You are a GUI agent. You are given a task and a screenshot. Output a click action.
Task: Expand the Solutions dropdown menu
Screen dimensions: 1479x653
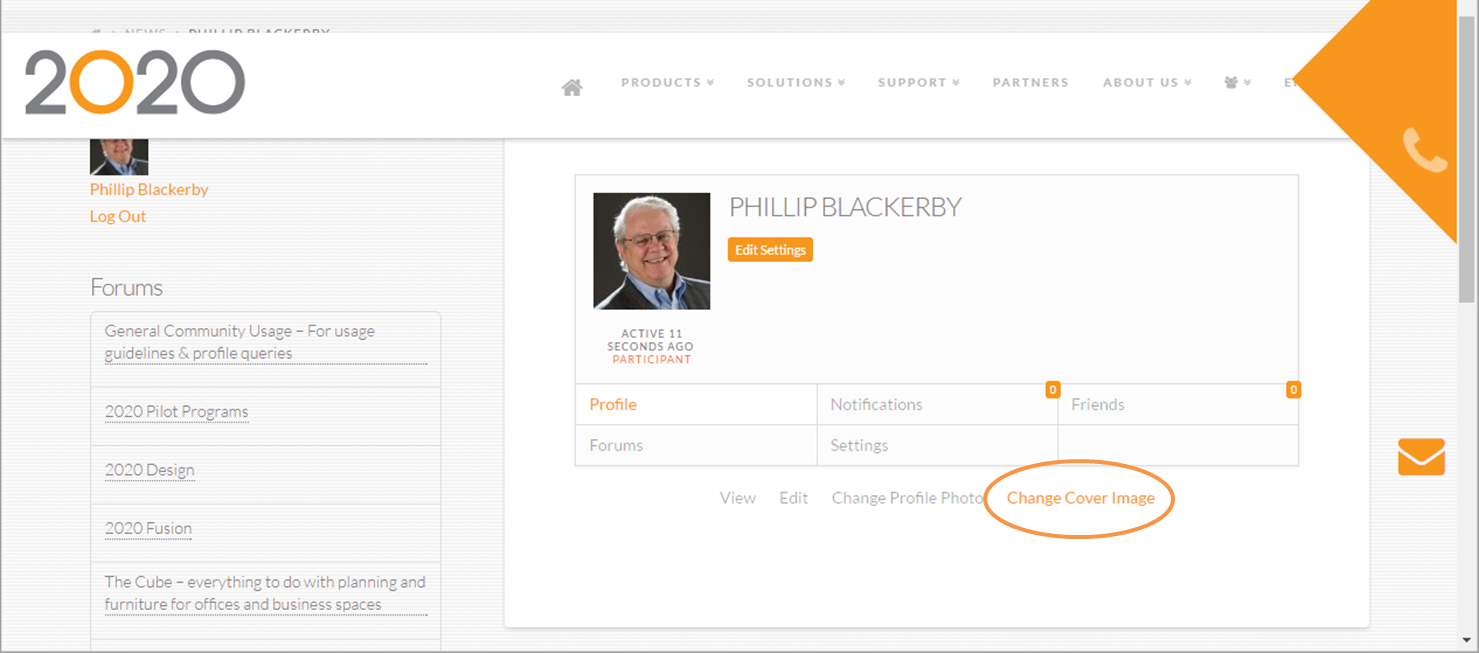[x=795, y=83]
